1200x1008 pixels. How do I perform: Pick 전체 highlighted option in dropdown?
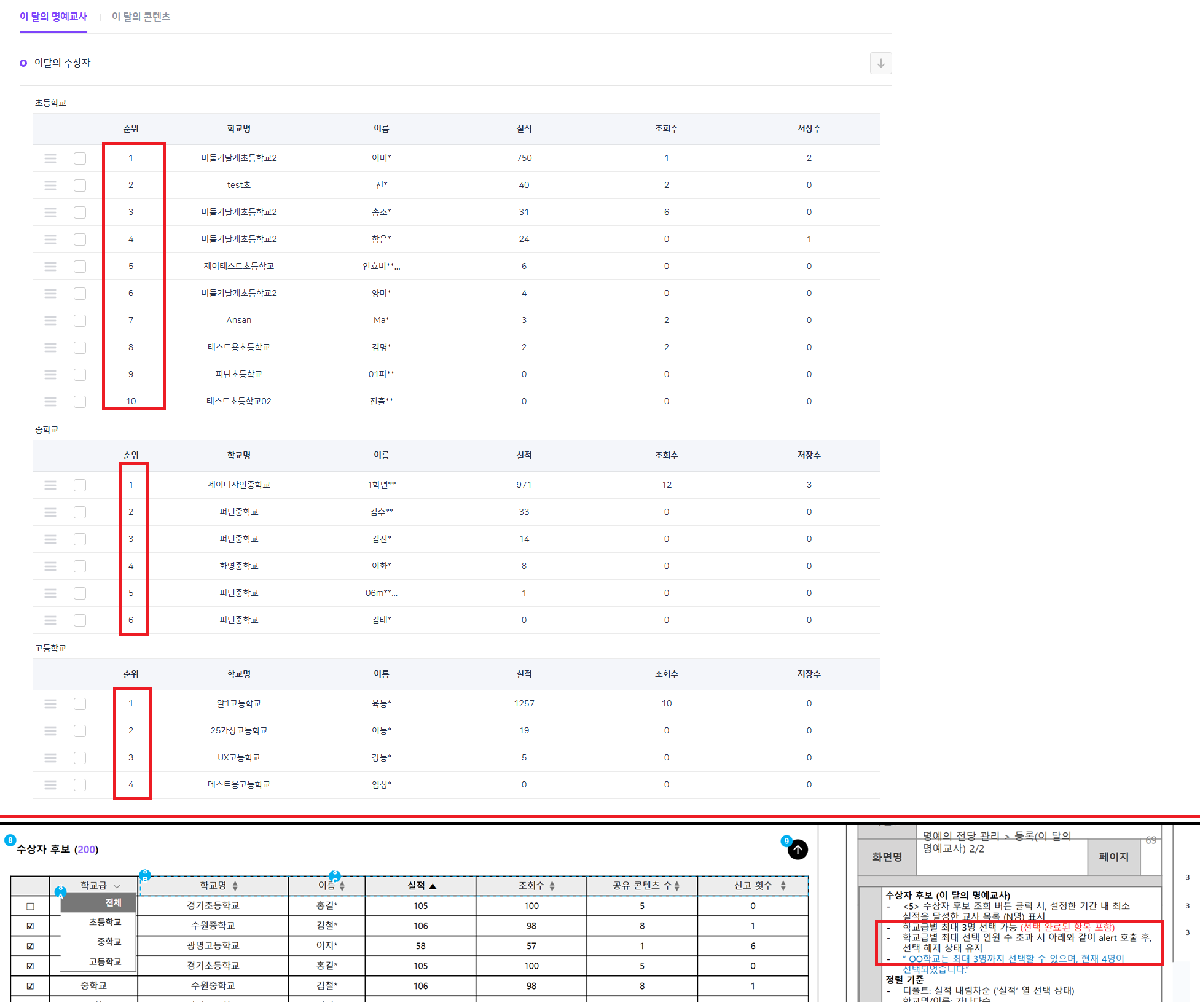(x=112, y=902)
